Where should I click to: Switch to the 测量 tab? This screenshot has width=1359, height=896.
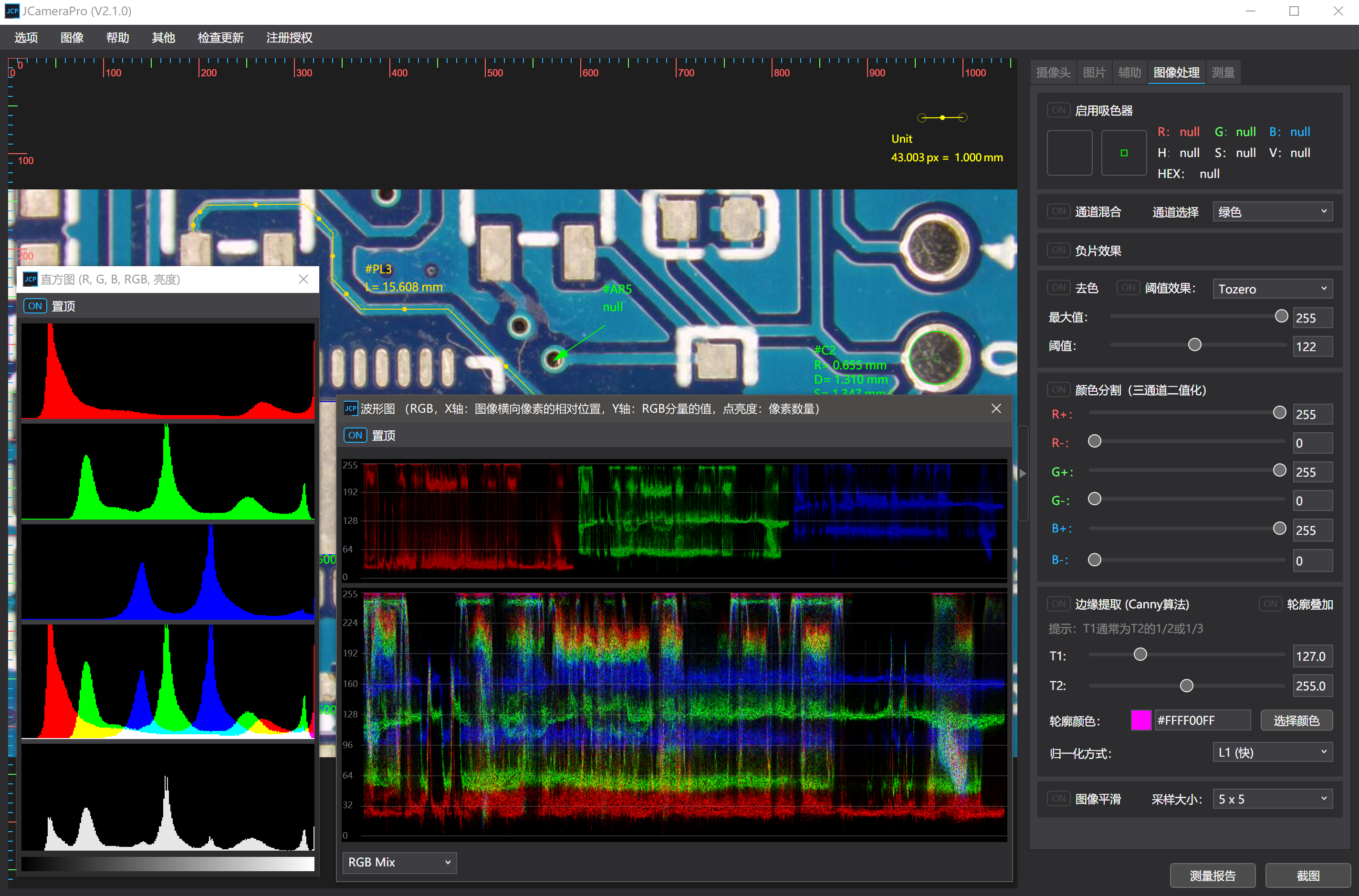pos(1223,73)
